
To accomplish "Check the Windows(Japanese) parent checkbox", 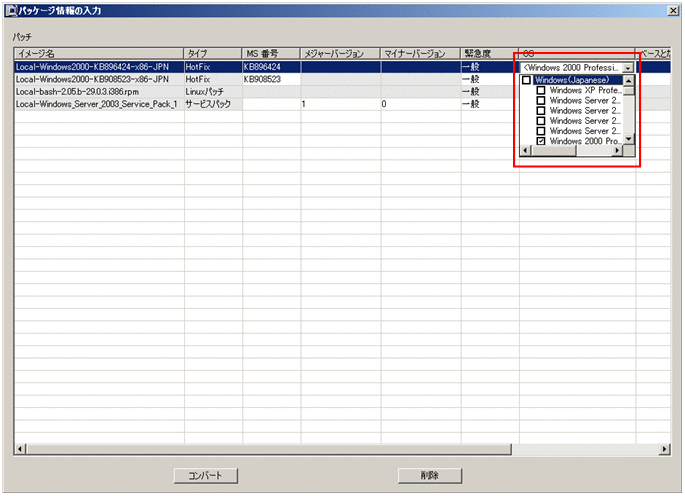I will coord(526,80).
